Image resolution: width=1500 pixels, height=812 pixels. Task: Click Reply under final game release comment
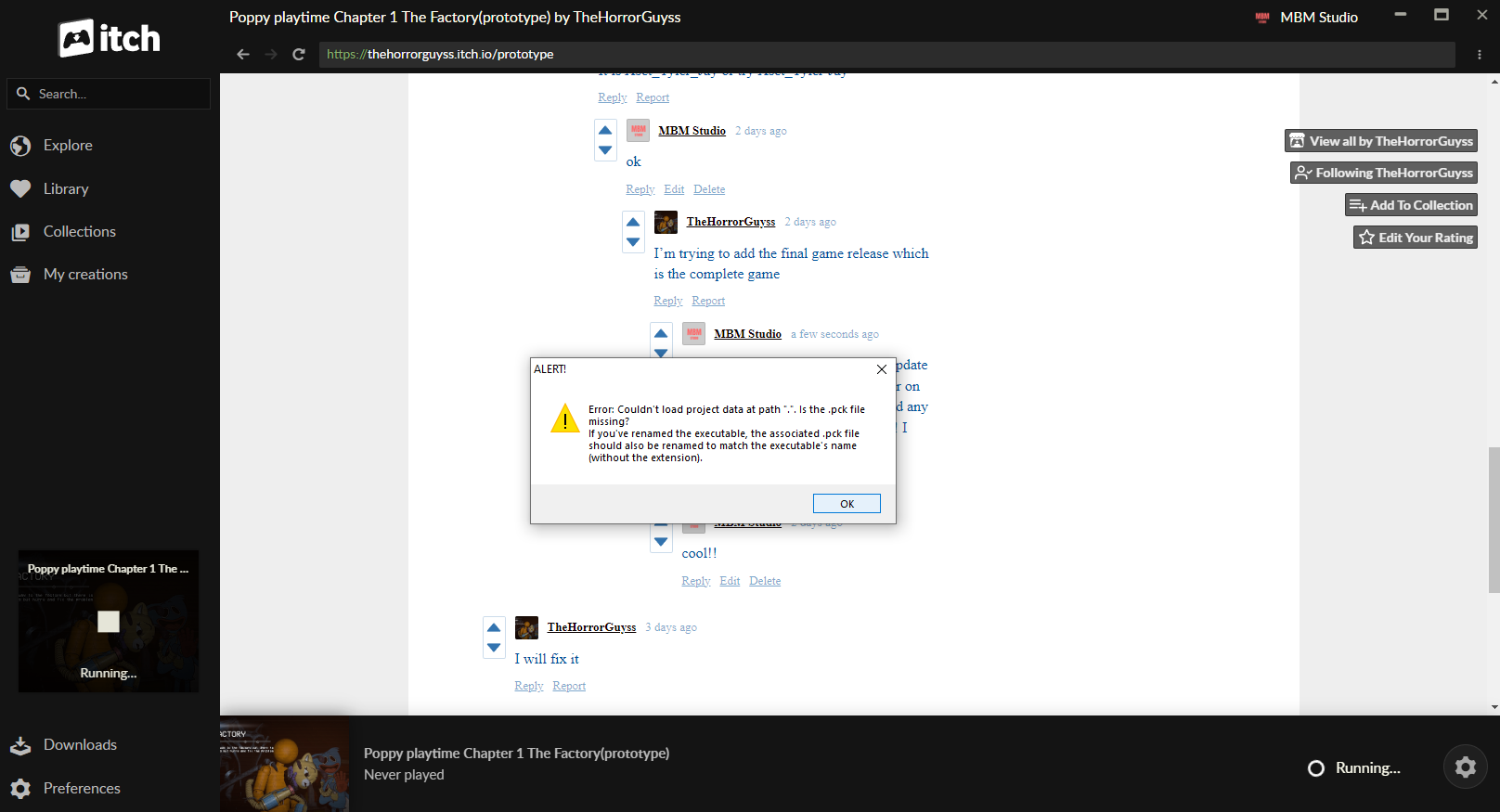click(668, 301)
